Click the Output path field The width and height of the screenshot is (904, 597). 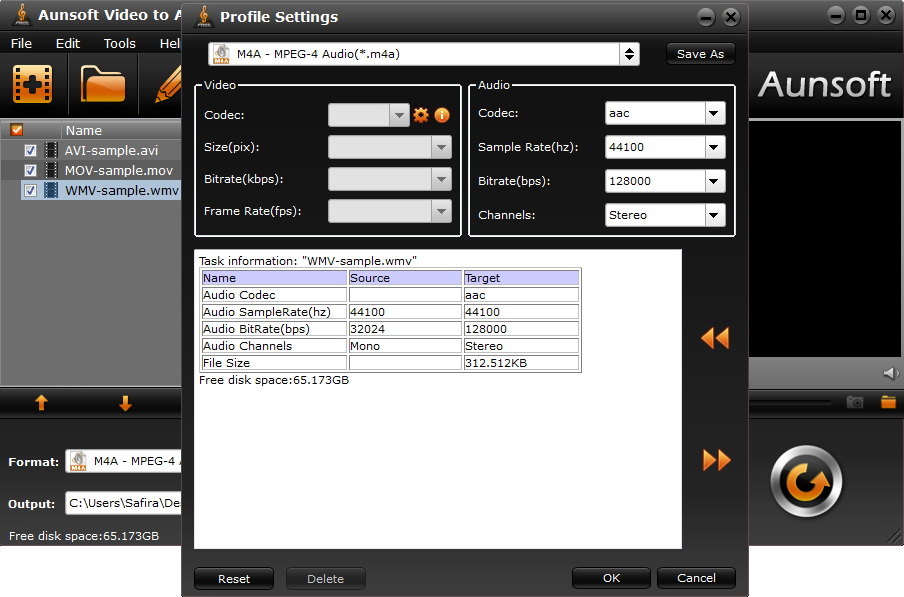[123, 503]
